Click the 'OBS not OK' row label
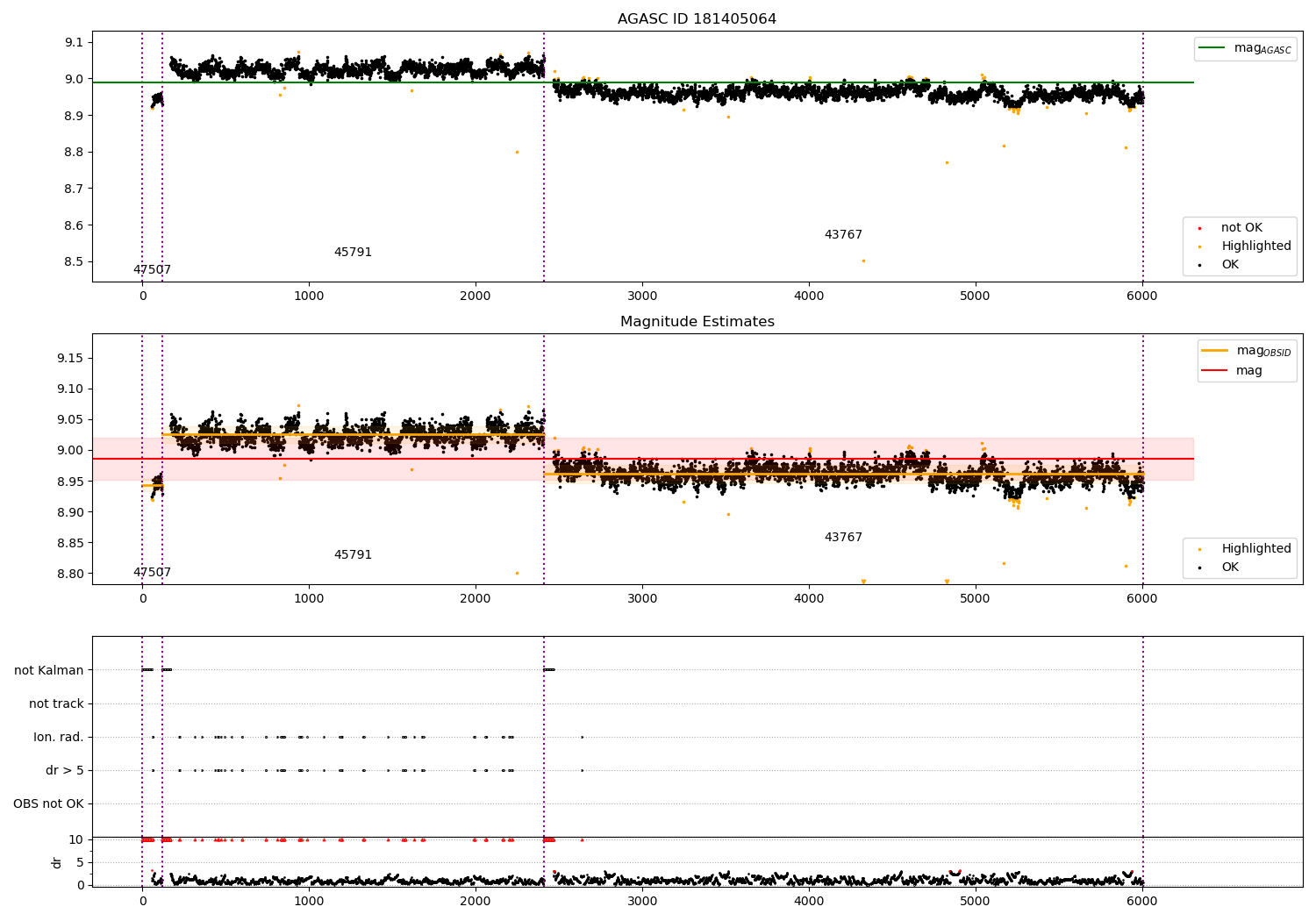 click(x=48, y=803)
